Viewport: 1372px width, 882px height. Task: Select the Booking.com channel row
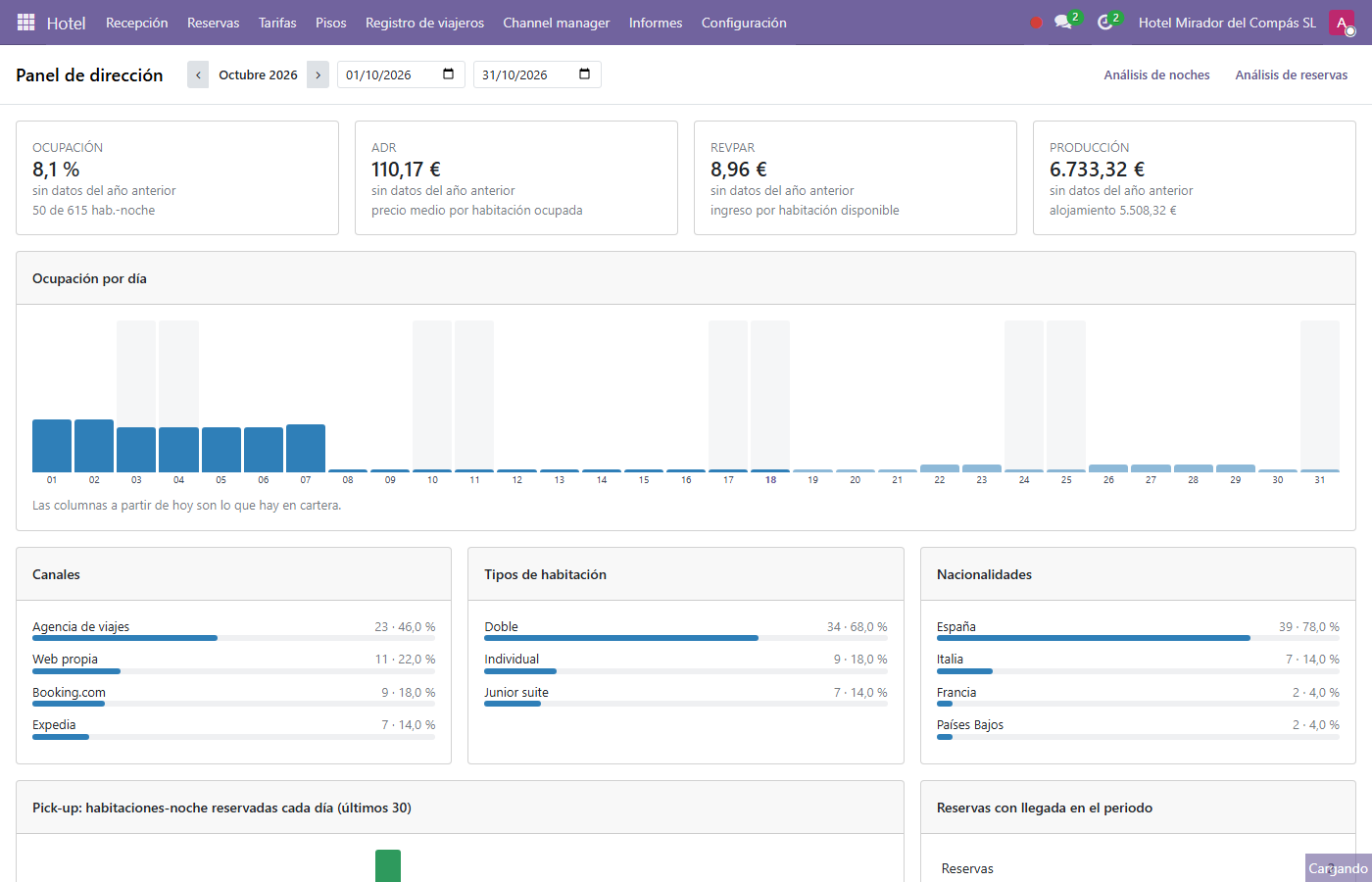point(234,697)
